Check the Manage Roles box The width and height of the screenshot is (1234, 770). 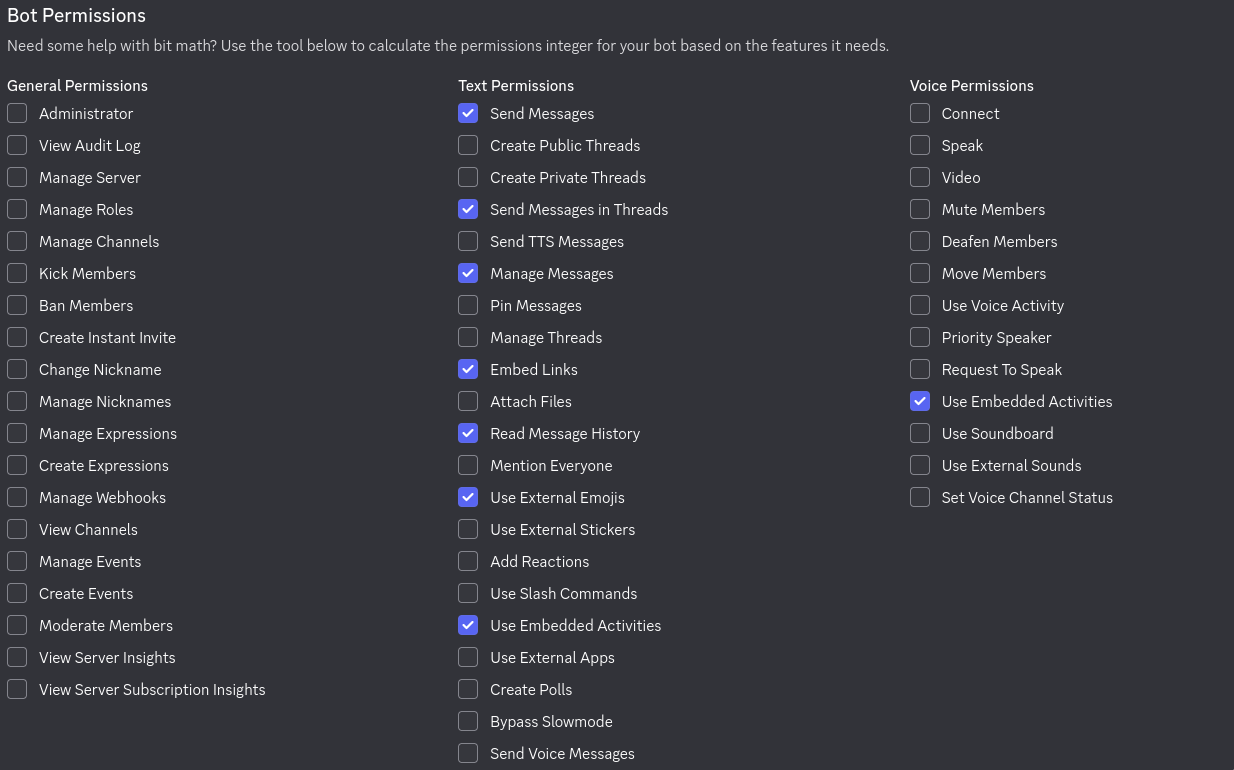coord(17,209)
